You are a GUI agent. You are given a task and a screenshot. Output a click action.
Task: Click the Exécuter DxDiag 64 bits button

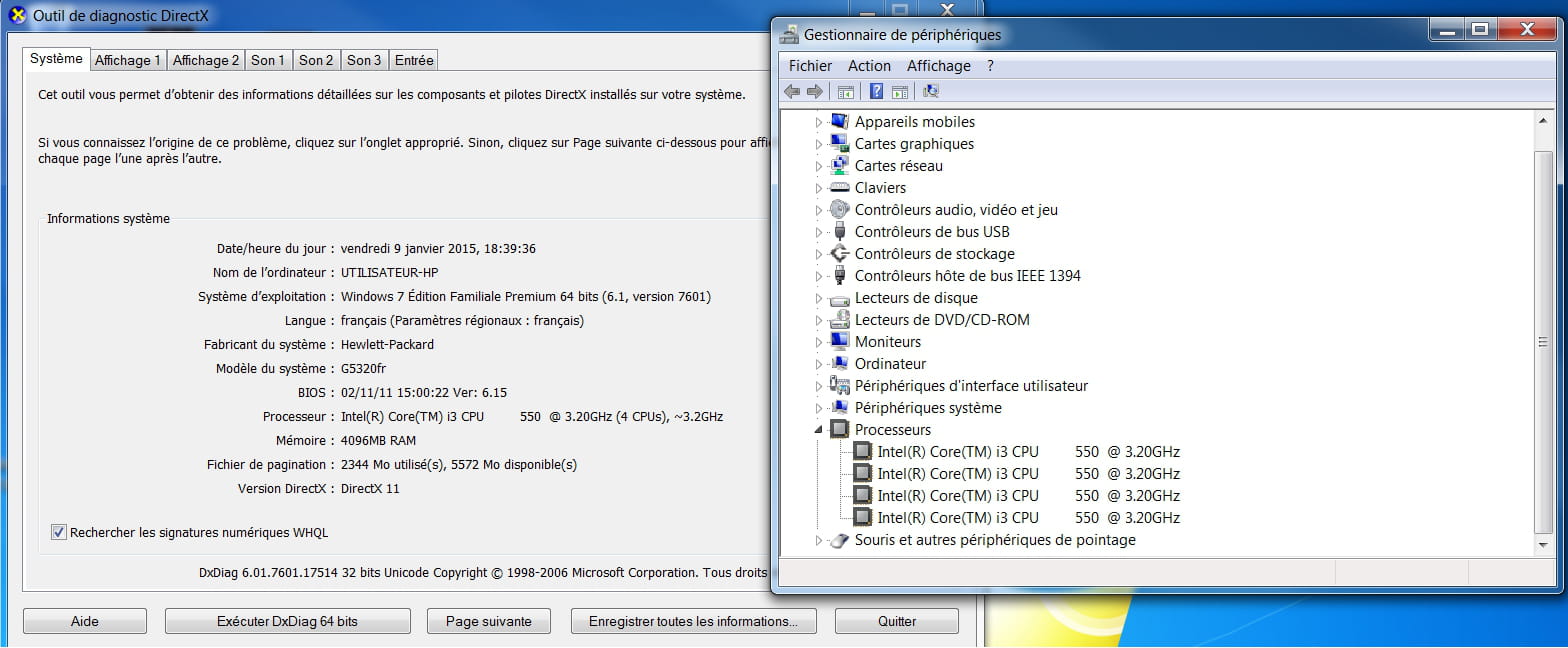click(287, 621)
